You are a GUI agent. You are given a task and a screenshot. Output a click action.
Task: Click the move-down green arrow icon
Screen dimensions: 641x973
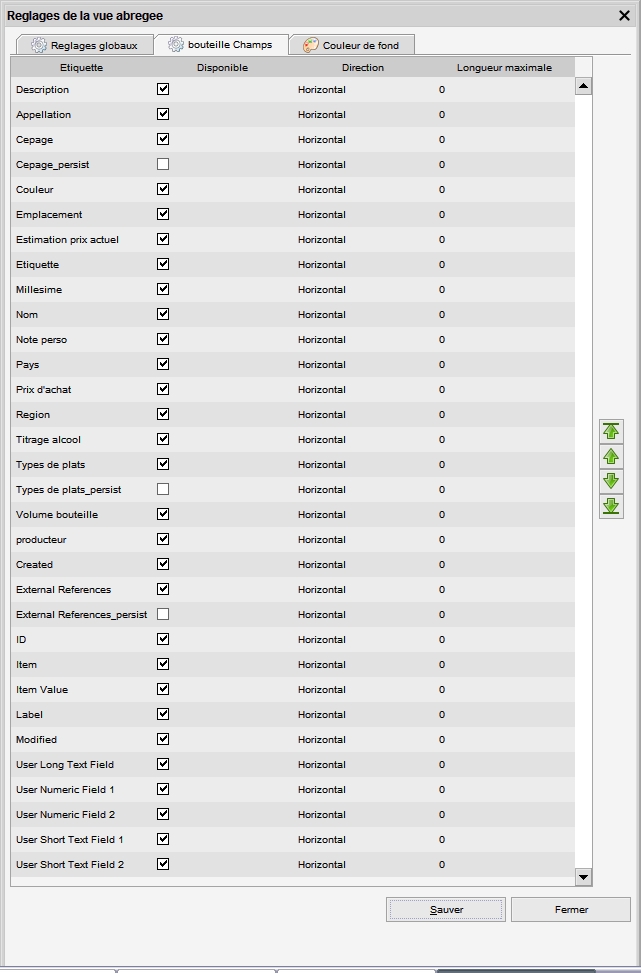[611, 481]
